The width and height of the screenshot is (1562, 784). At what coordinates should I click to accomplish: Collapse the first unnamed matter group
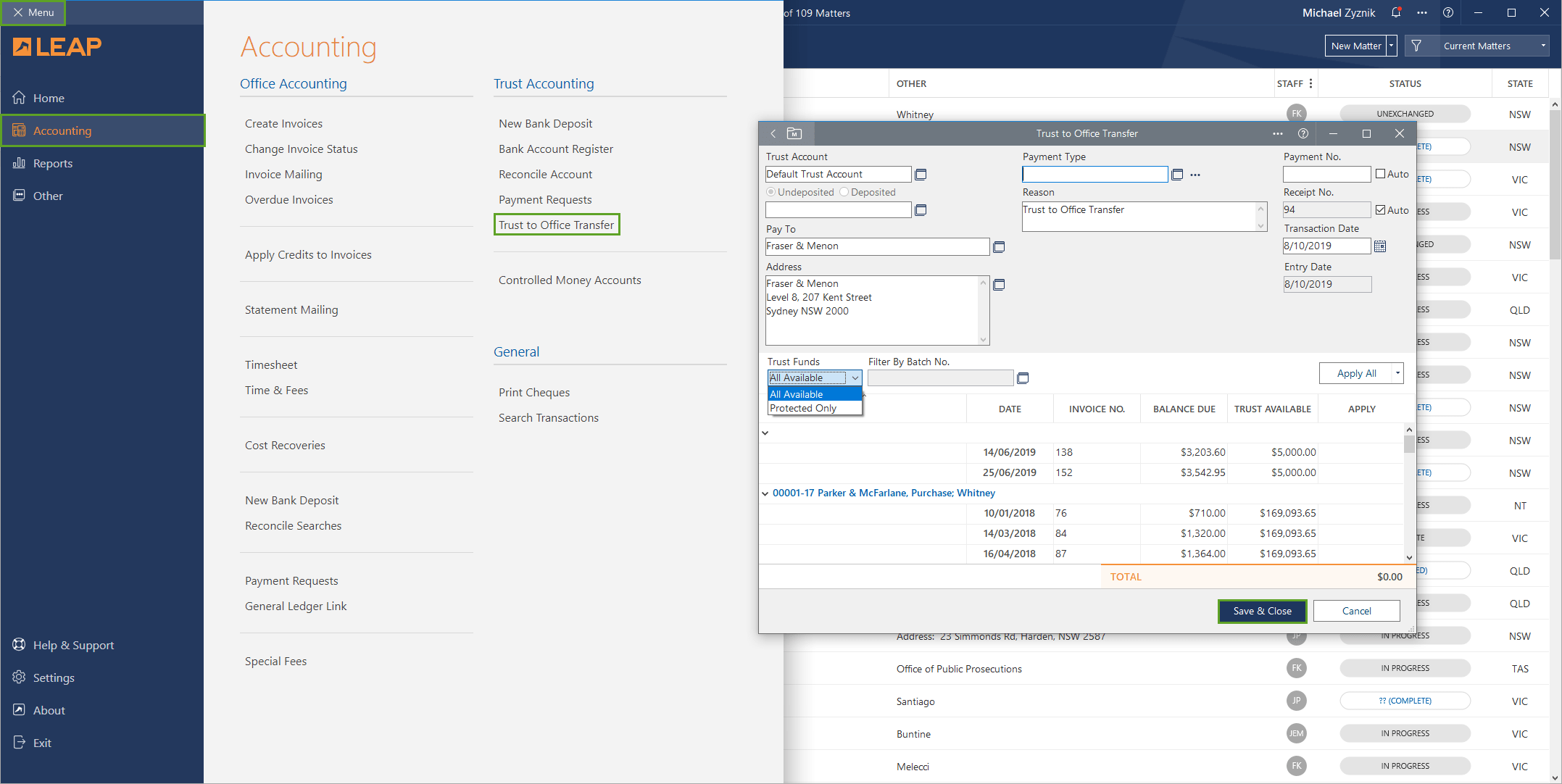[765, 433]
